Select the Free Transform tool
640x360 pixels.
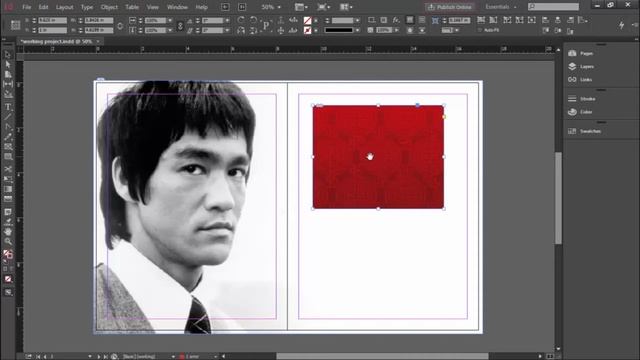[8, 179]
